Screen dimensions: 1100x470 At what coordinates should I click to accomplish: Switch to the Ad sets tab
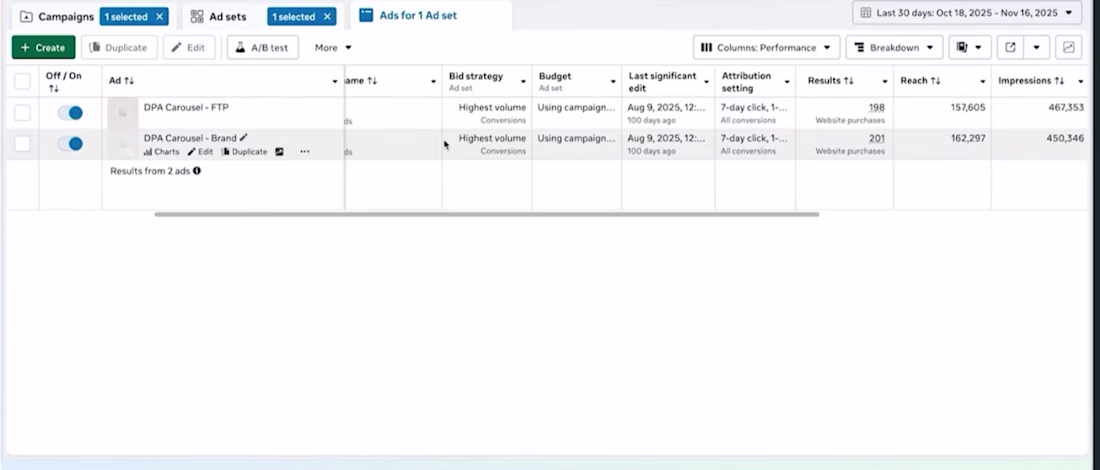(228, 16)
